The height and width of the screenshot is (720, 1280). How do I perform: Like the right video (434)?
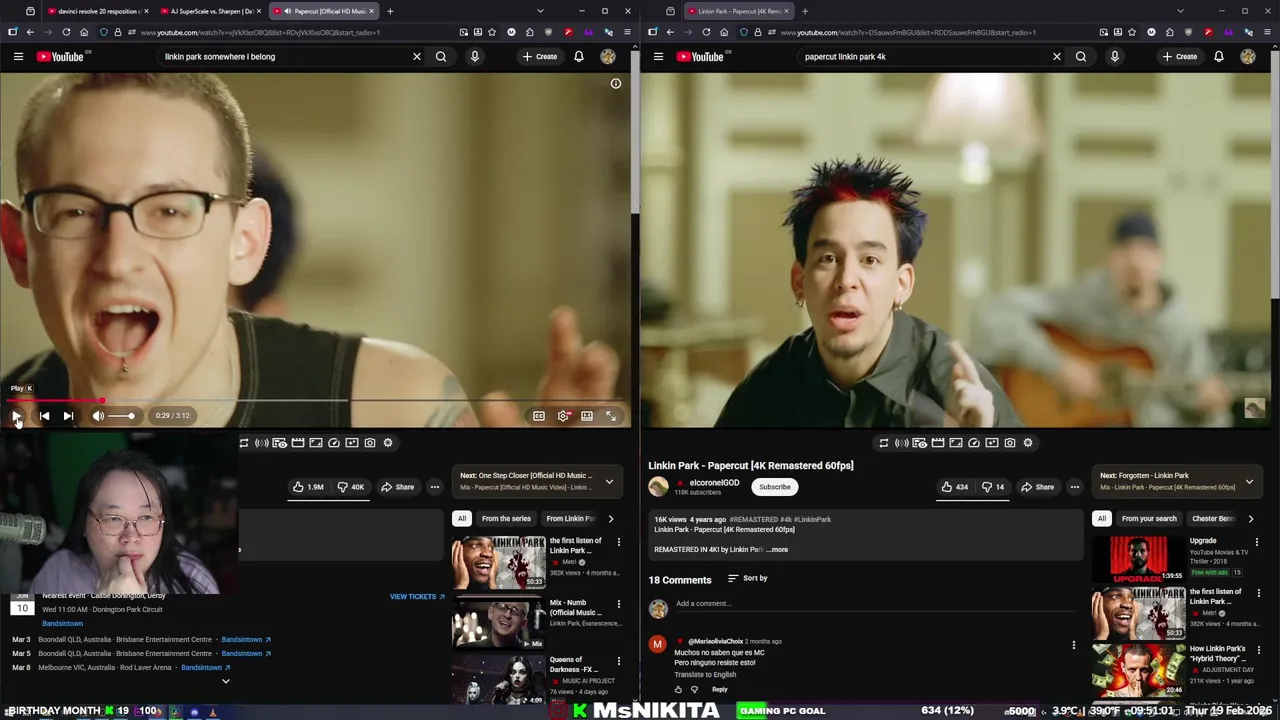click(x=955, y=487)
